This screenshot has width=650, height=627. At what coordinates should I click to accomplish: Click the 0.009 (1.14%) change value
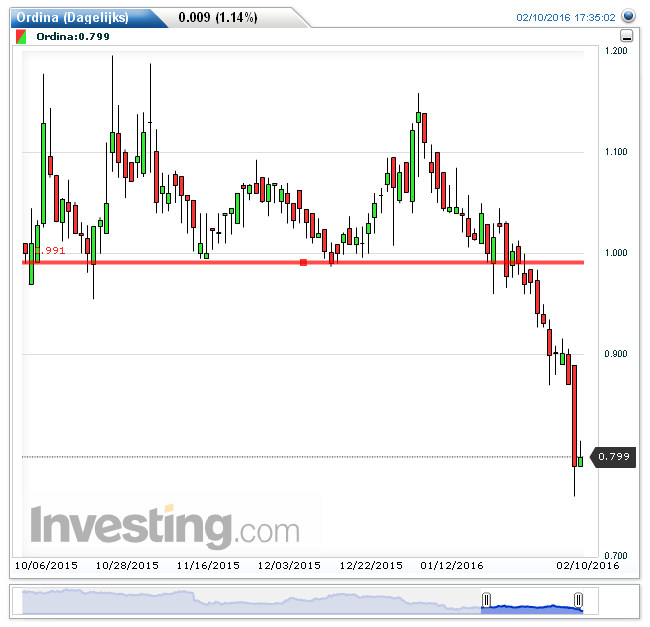pyautogui.click(x=218, y=17)
